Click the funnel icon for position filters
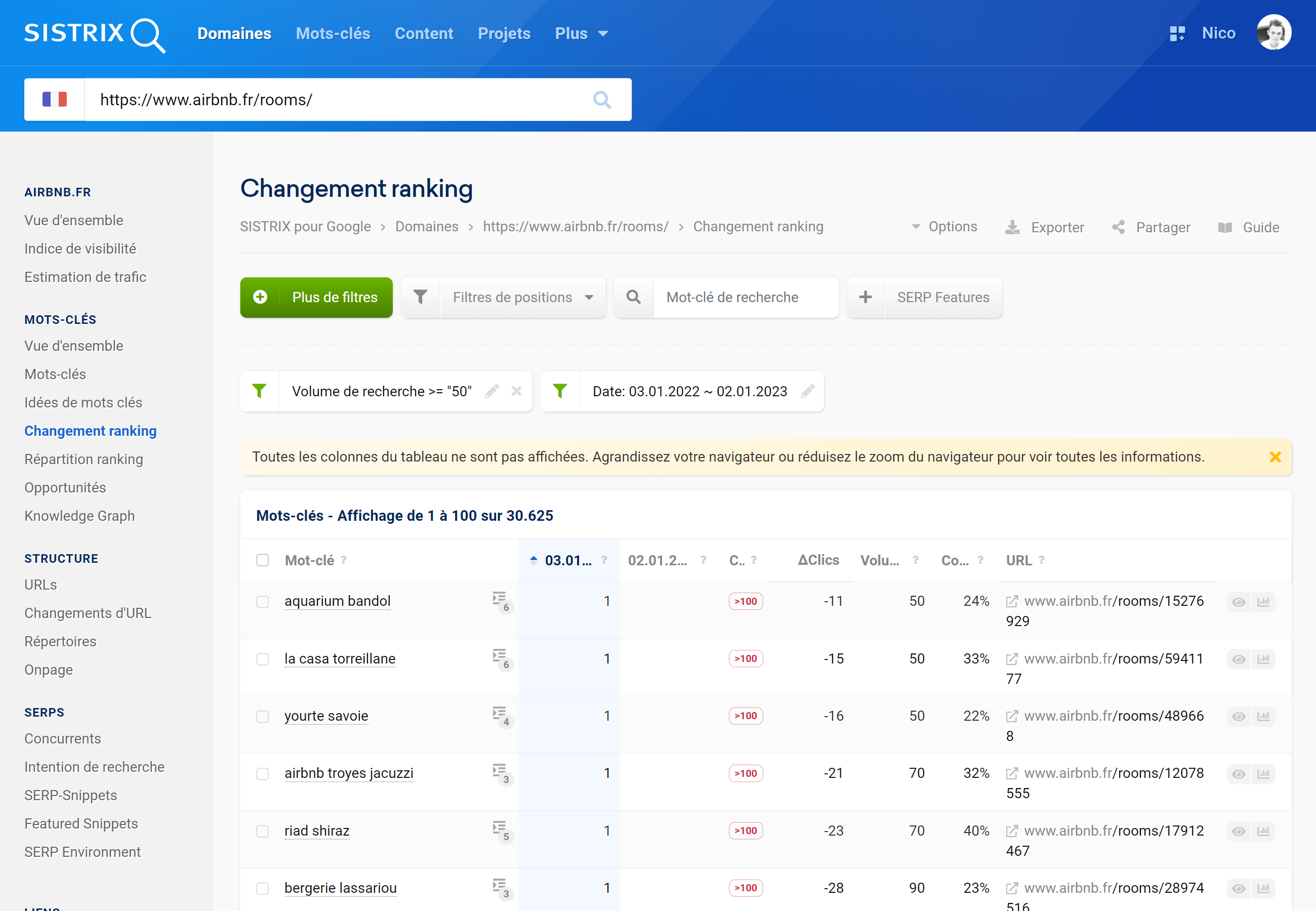The height and width of the screenshot is (911, 1316). [420, 298]
